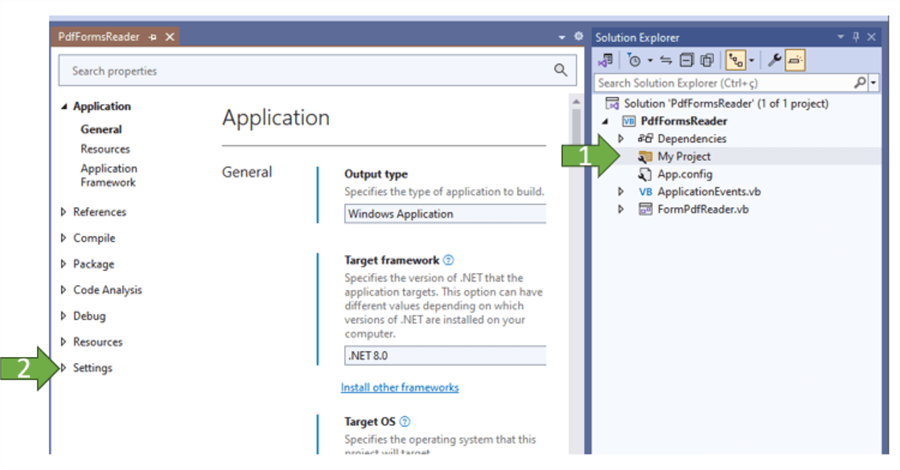Click Sync with Active Document icon

(x=666, y=60)
